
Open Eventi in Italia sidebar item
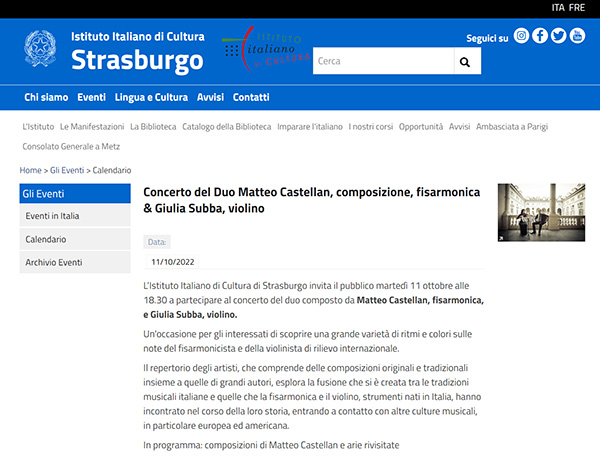coord(75,216)
